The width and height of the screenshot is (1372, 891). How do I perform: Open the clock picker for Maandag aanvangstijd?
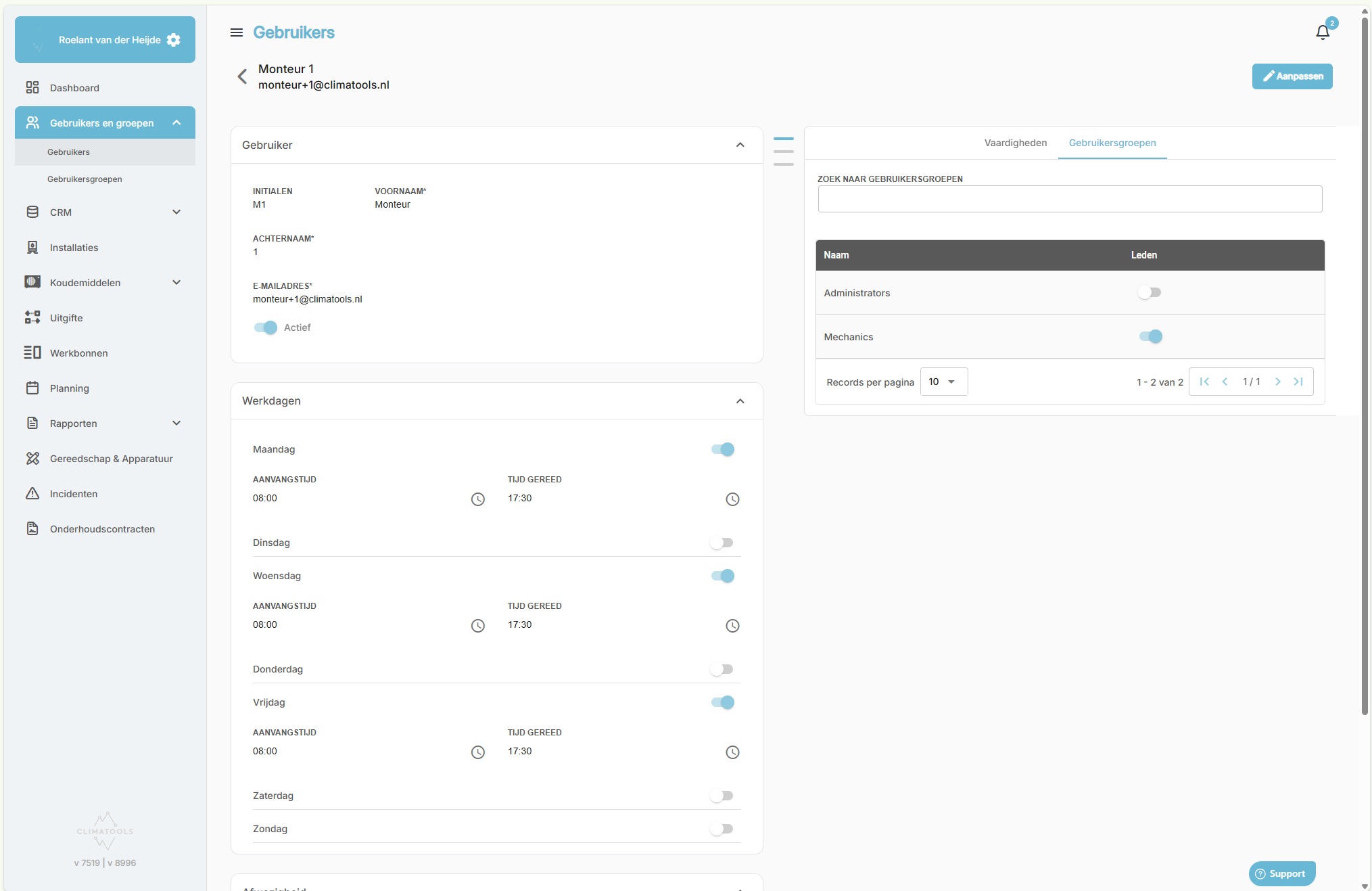coord(478,499)
